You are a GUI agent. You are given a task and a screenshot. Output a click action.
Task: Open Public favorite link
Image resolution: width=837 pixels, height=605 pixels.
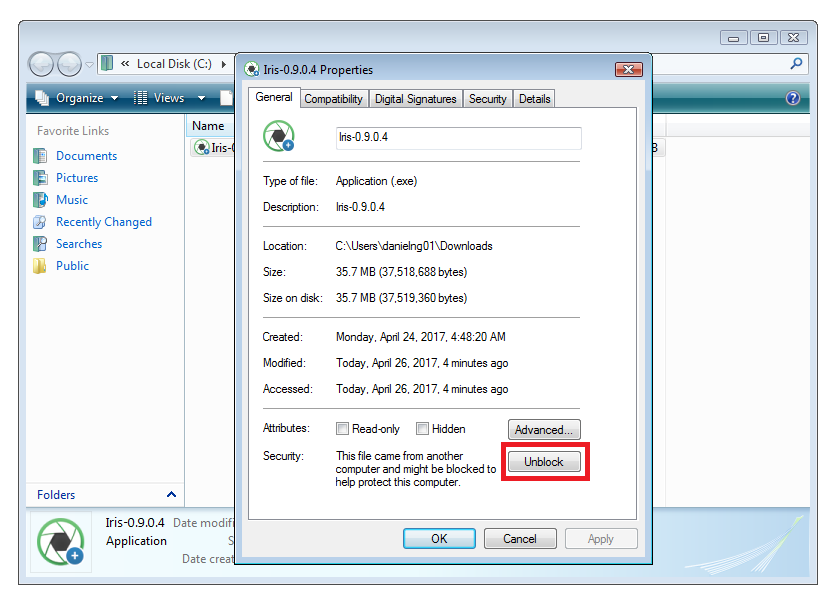coord(73,265)
